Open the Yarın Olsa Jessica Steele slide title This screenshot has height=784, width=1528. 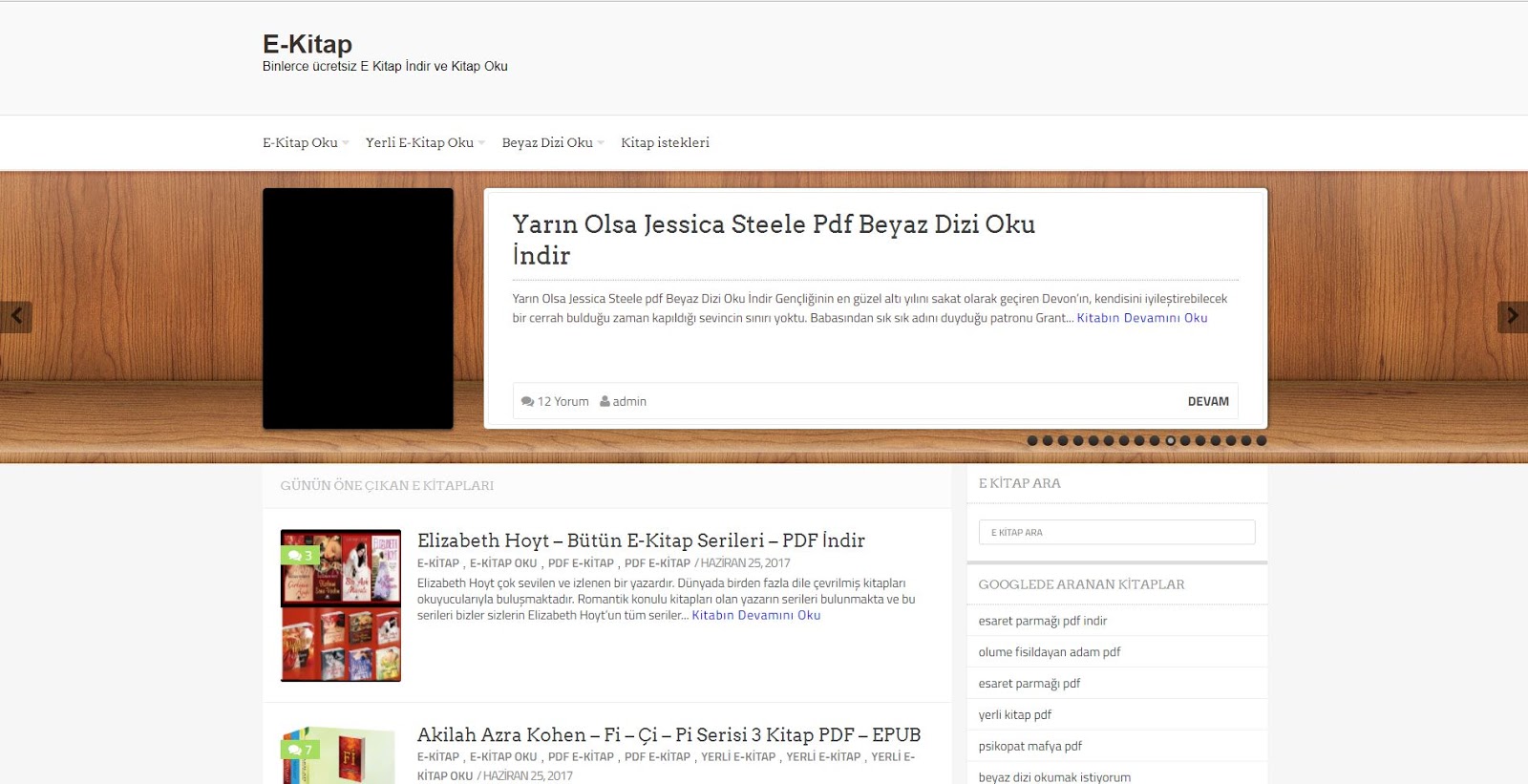pos(774,239)
